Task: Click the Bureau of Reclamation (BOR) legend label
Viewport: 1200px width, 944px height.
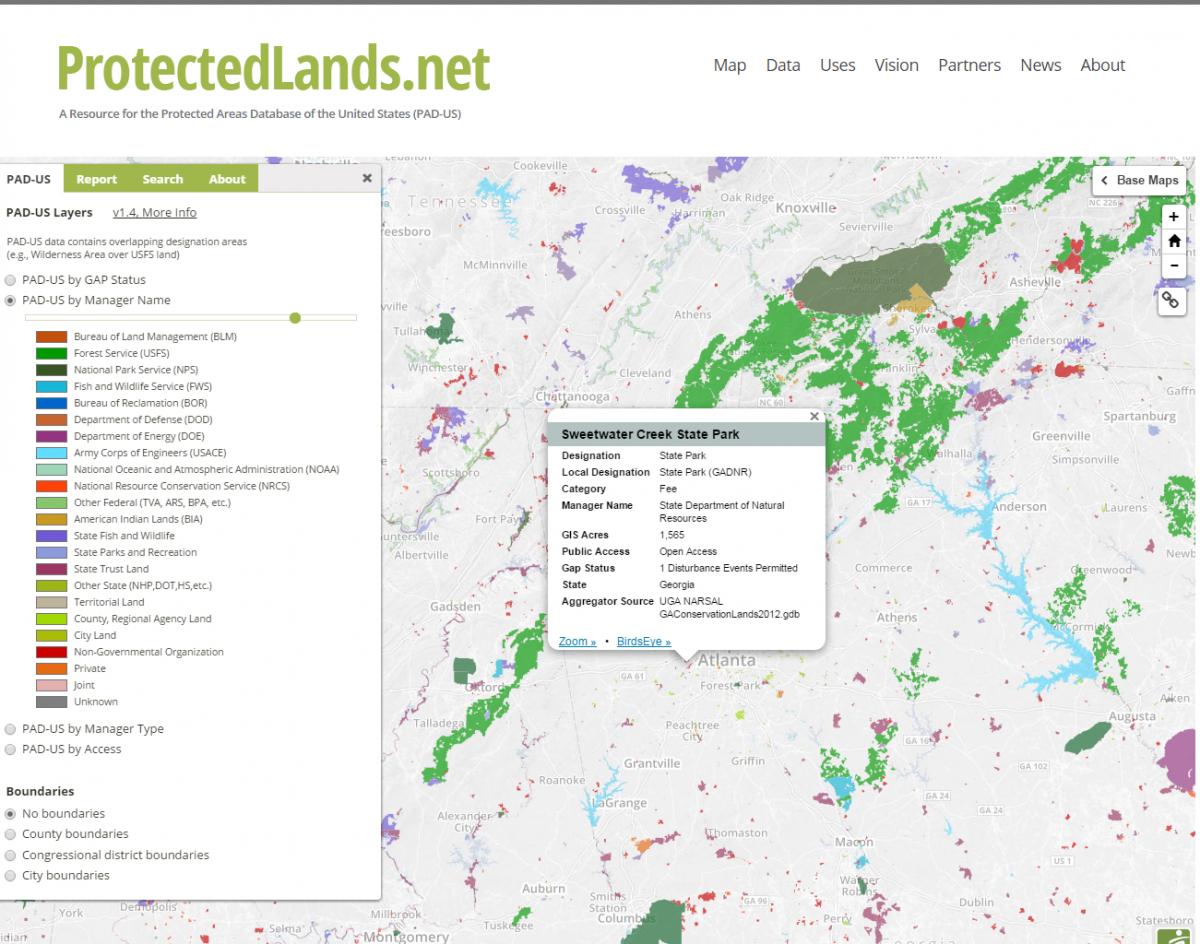Action: click(141, 403)
